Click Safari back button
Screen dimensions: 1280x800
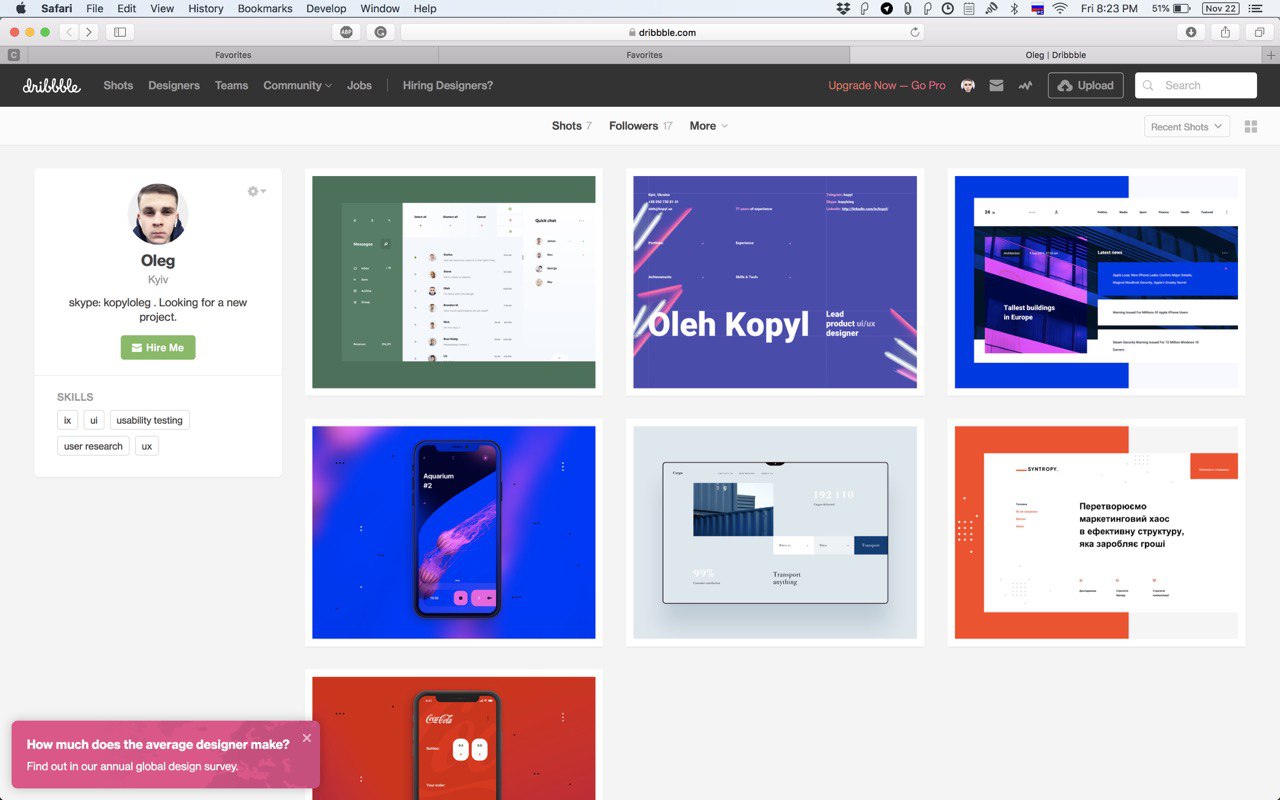tap(70, 32)
